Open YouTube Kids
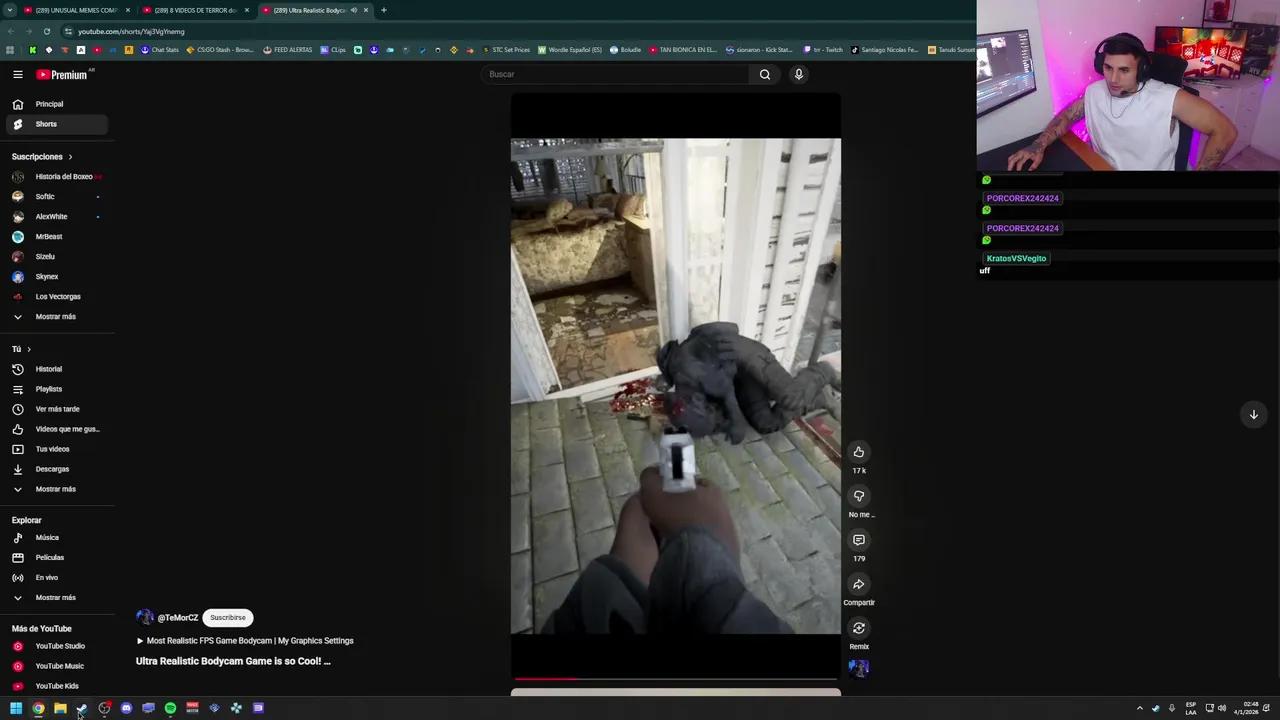Image resolution: width=1280 pixels, height=720 pixels. (x=56, y=686)
